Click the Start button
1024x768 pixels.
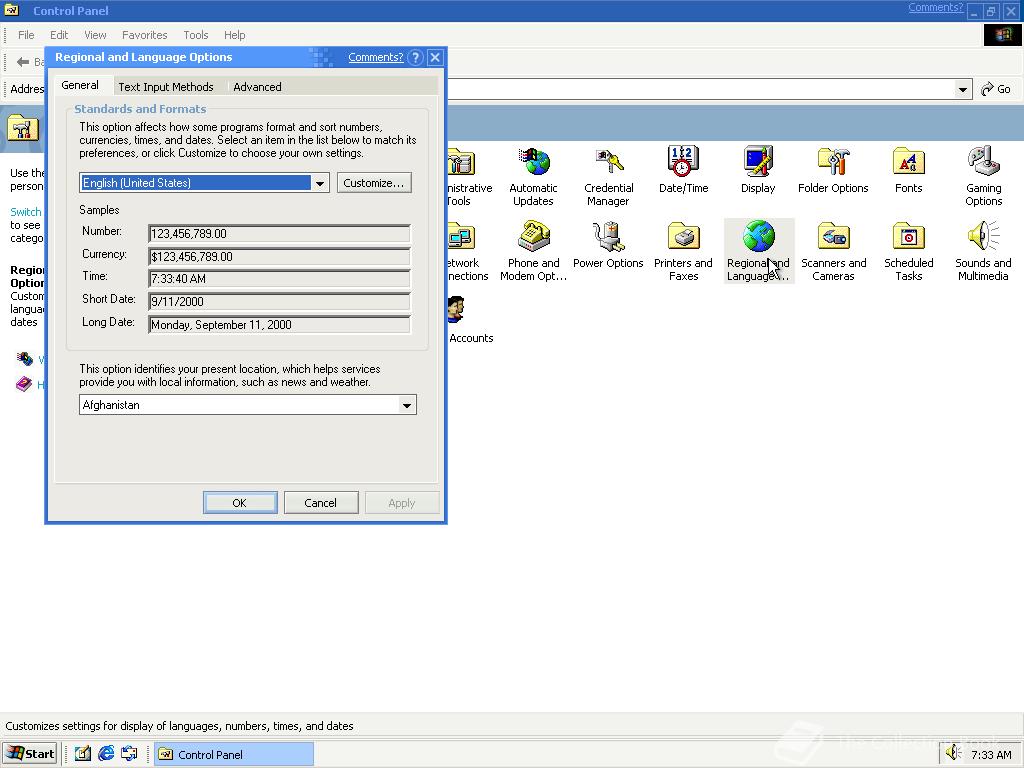pyautogui.click(x=31, y=754)
